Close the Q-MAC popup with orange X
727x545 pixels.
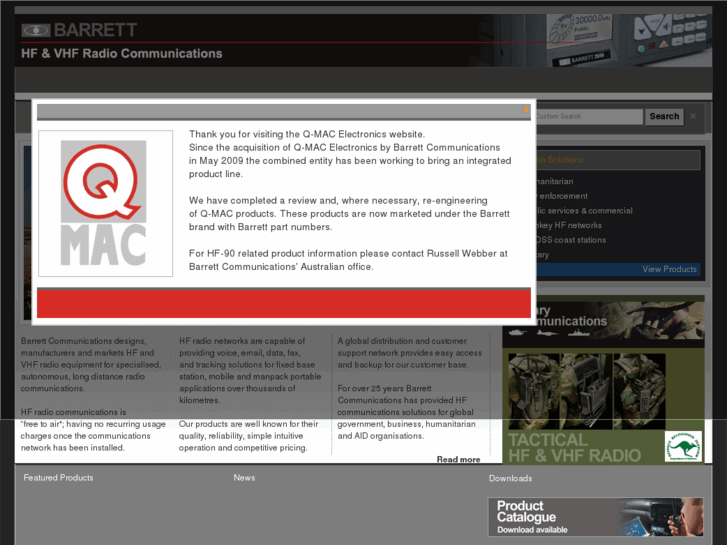(525, 110)
